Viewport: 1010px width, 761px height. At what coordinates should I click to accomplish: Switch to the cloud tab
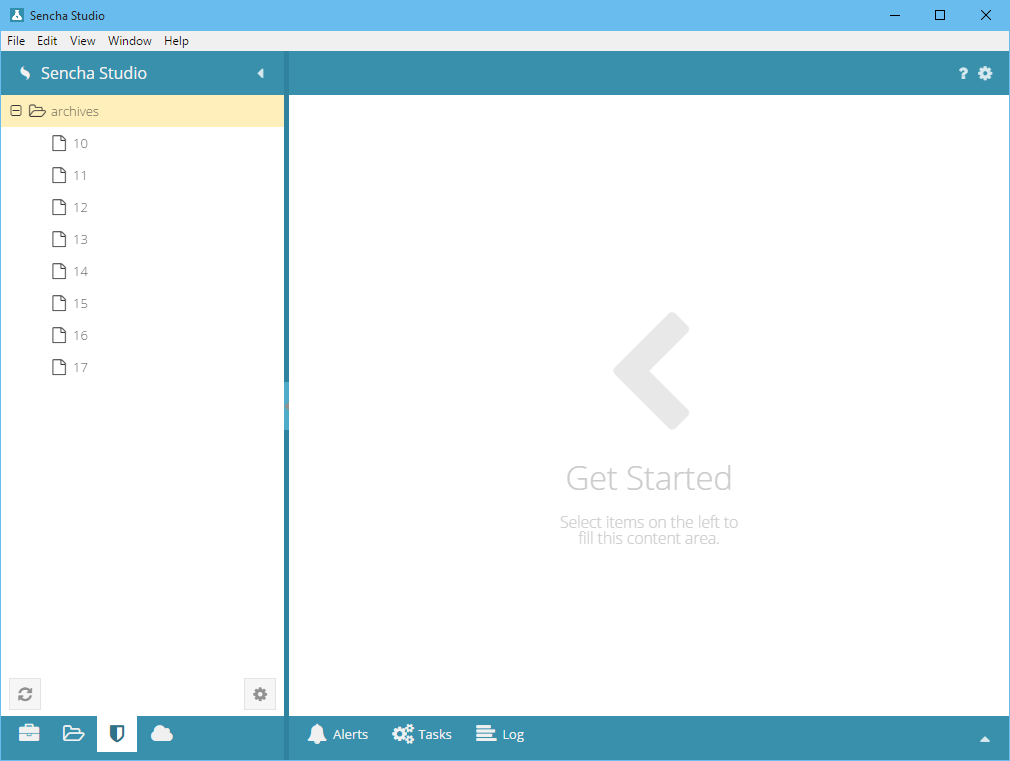162,733
